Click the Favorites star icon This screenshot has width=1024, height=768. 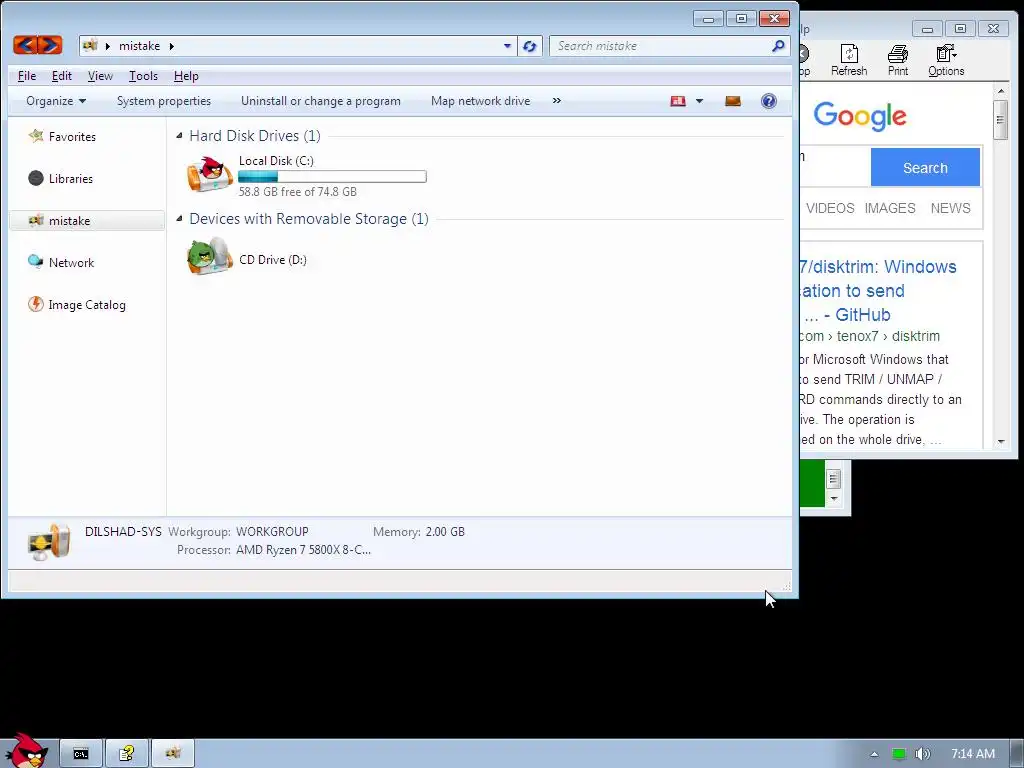pos(36,136)
